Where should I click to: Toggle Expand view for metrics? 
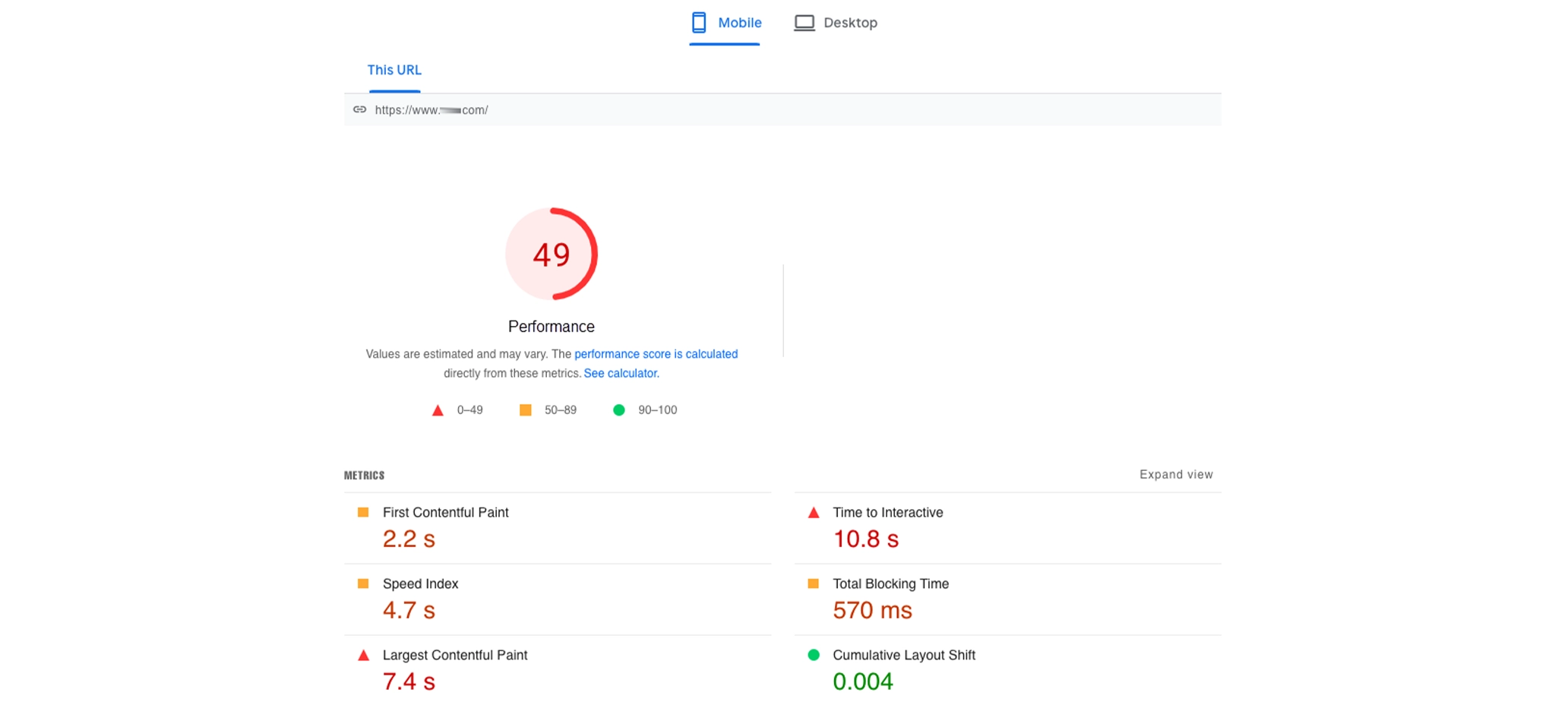tap(1176, 475)
